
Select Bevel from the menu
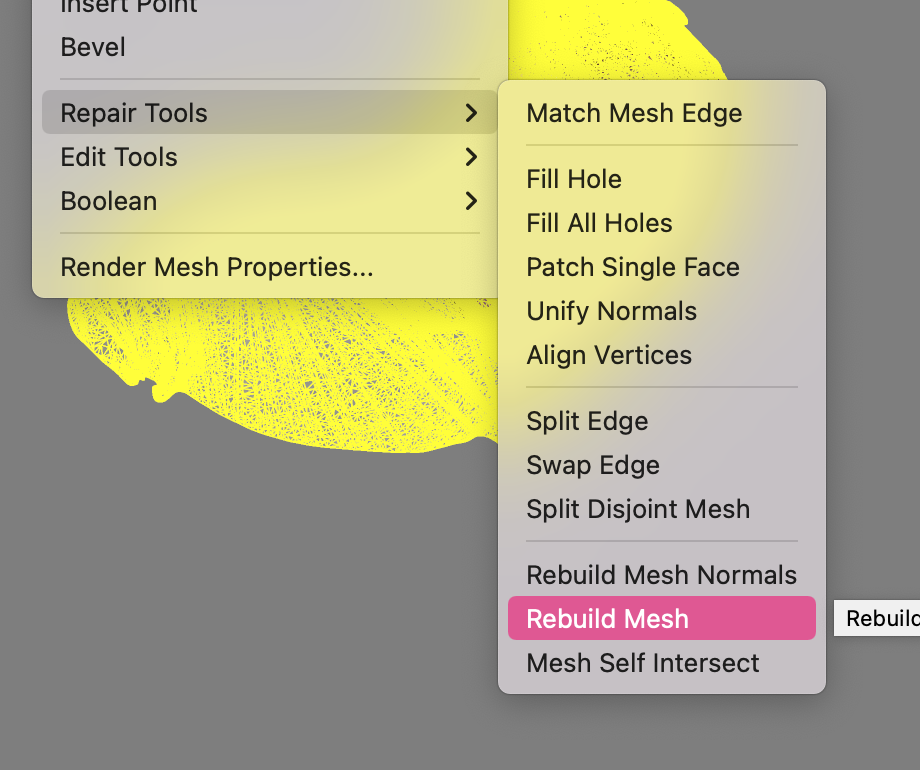click(x=93, y=47)
